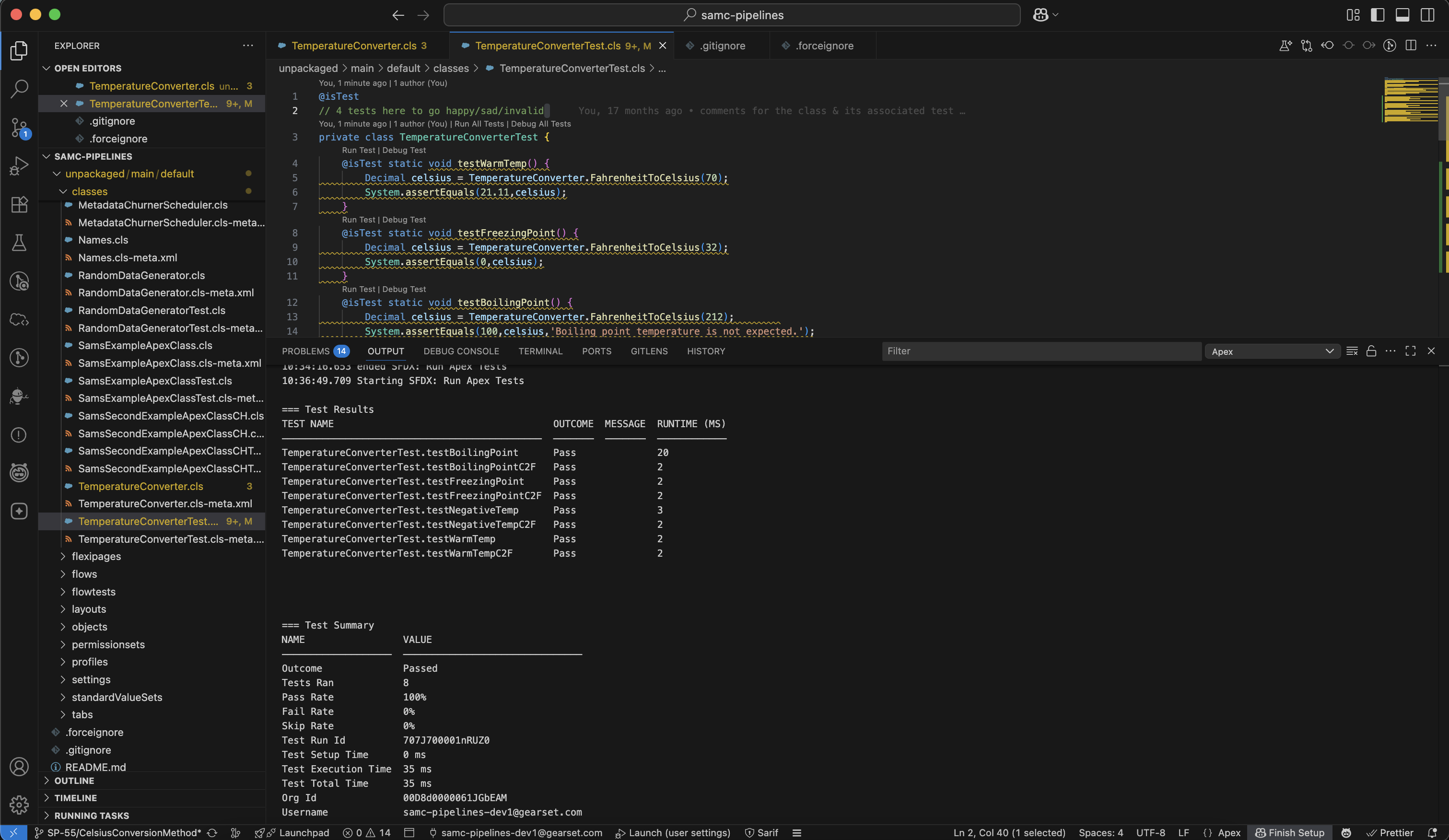Viewport: 1449px width, 840px height.
Task: Open the Search view in activity bar
Action: pos(19,89)
